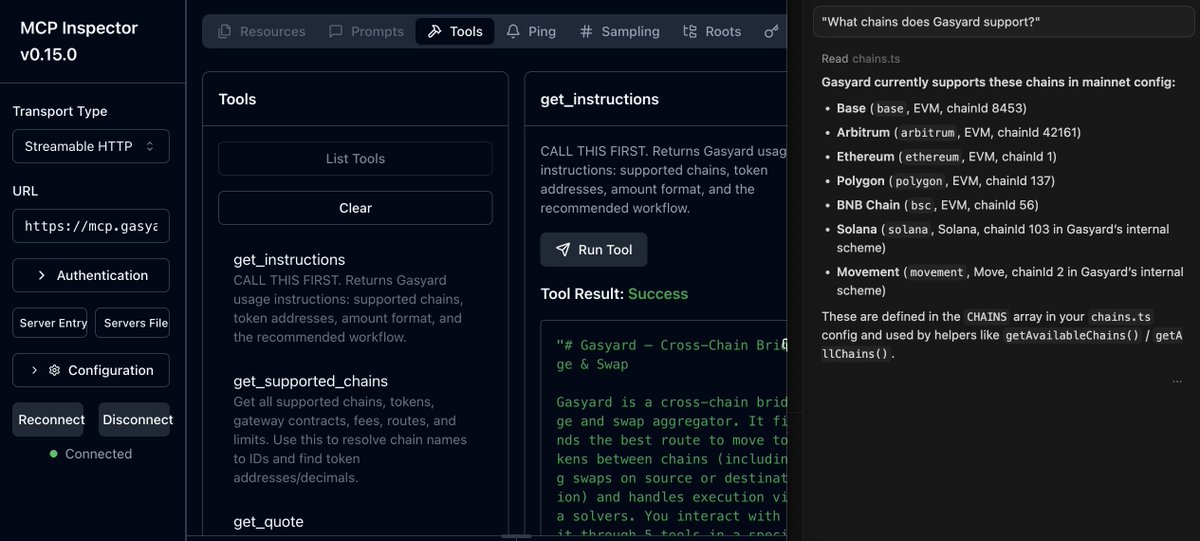Click the green Connected status dot

click(x=54, y=454)
